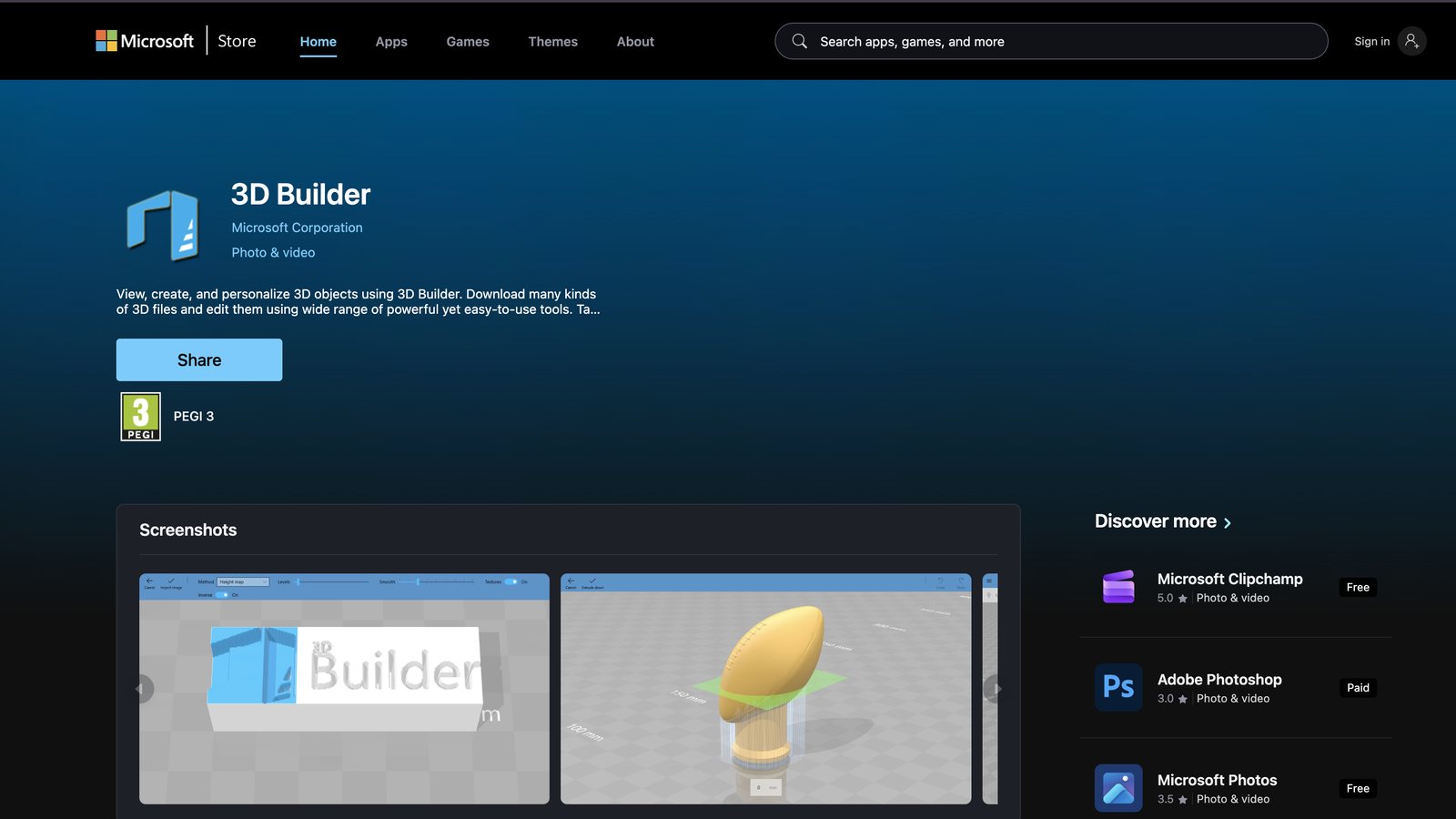The image size is (1456, 819).
Task: Click the 5.0 star rating of Clipchamp
Action: tap(1172, 599)
